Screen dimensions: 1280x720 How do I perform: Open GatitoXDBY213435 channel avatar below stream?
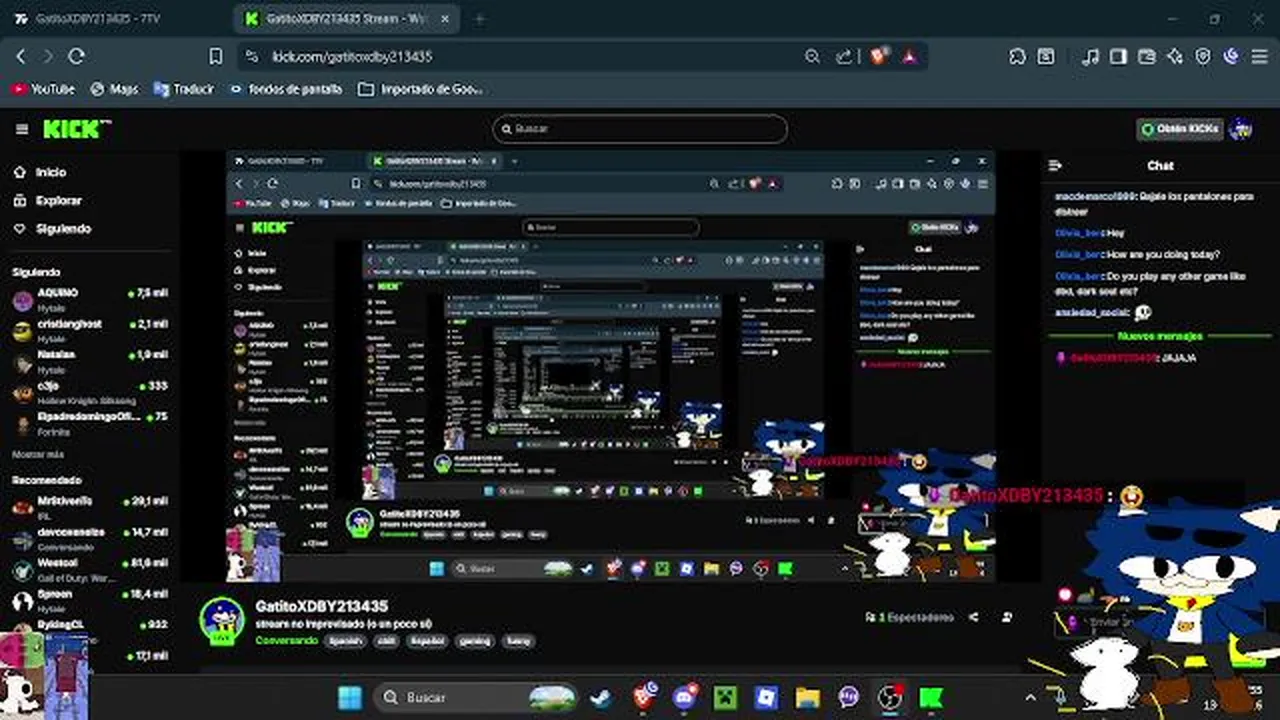(222, 621)
